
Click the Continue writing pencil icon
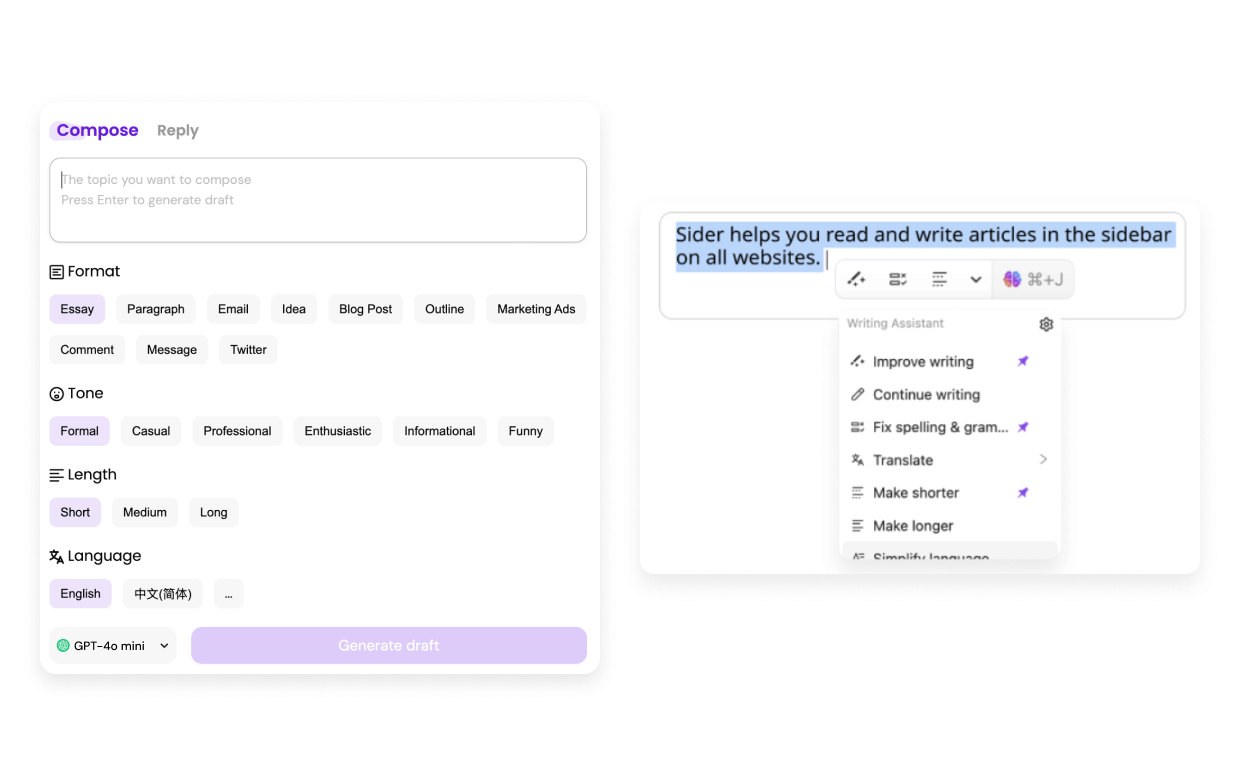pyautogui.click(x=857, y=394)
